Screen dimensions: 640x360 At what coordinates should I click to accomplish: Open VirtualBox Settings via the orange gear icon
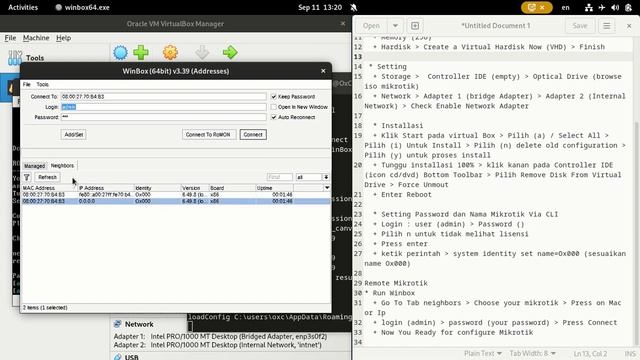pyautogui.click(x=170, y=52)
